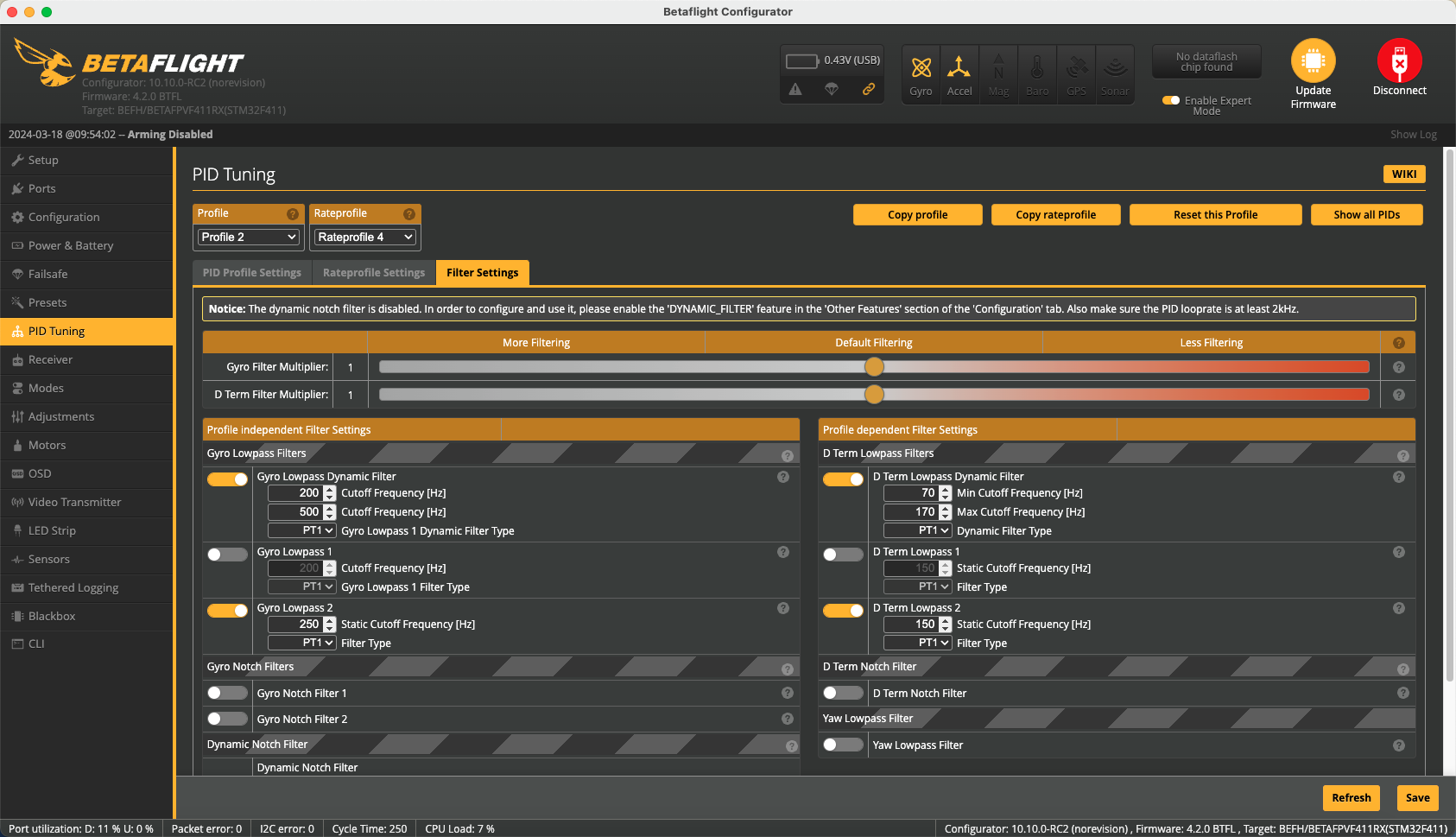
Task: Disable Gyro Lowpass 2 switch
Action: [227, 611]
